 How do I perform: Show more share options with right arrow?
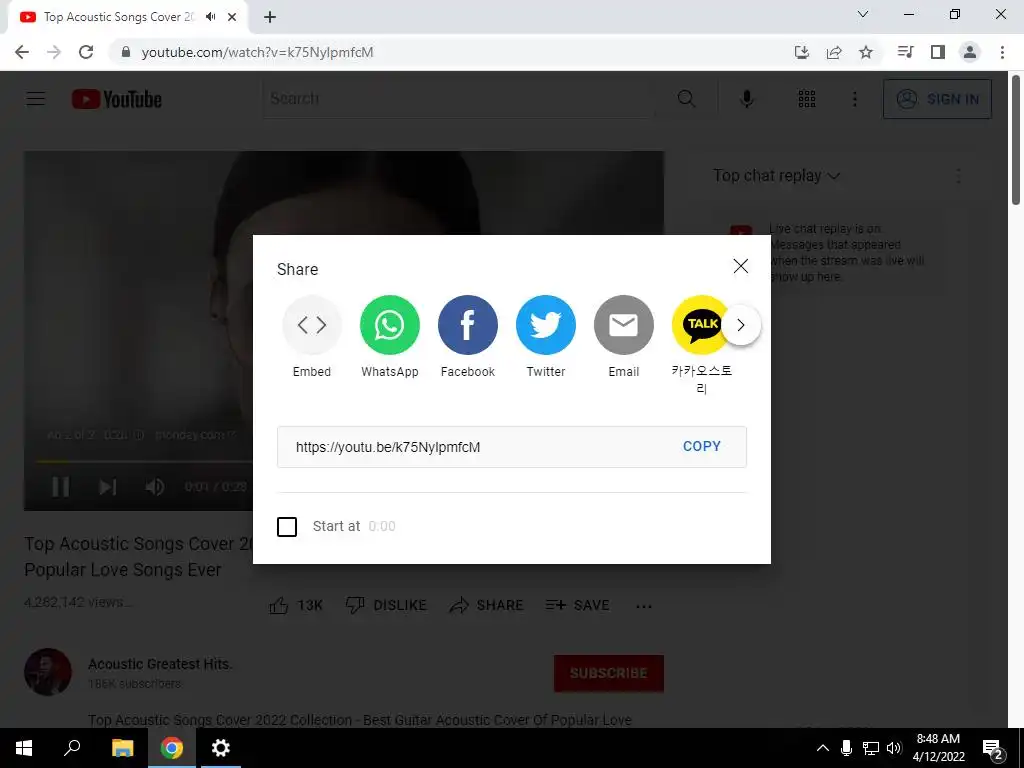coord(741,325)
